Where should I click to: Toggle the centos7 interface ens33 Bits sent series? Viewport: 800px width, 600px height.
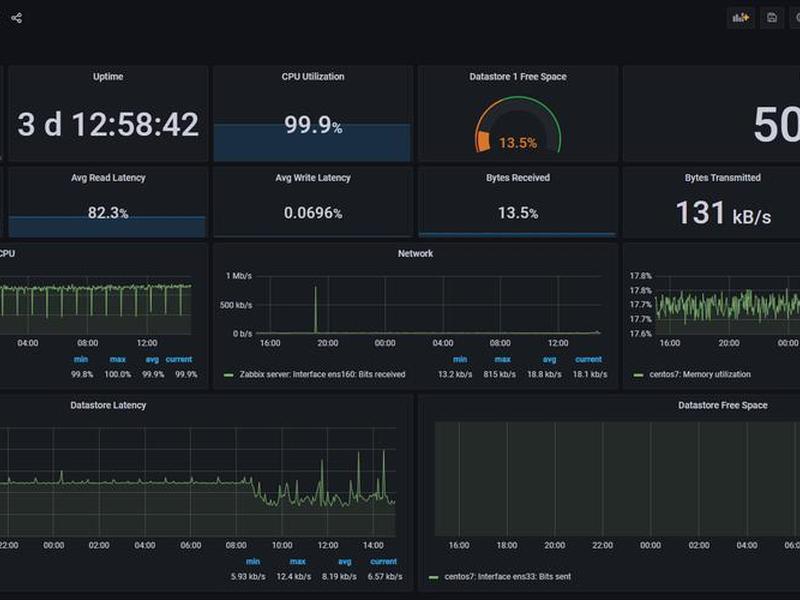[508, 577]
